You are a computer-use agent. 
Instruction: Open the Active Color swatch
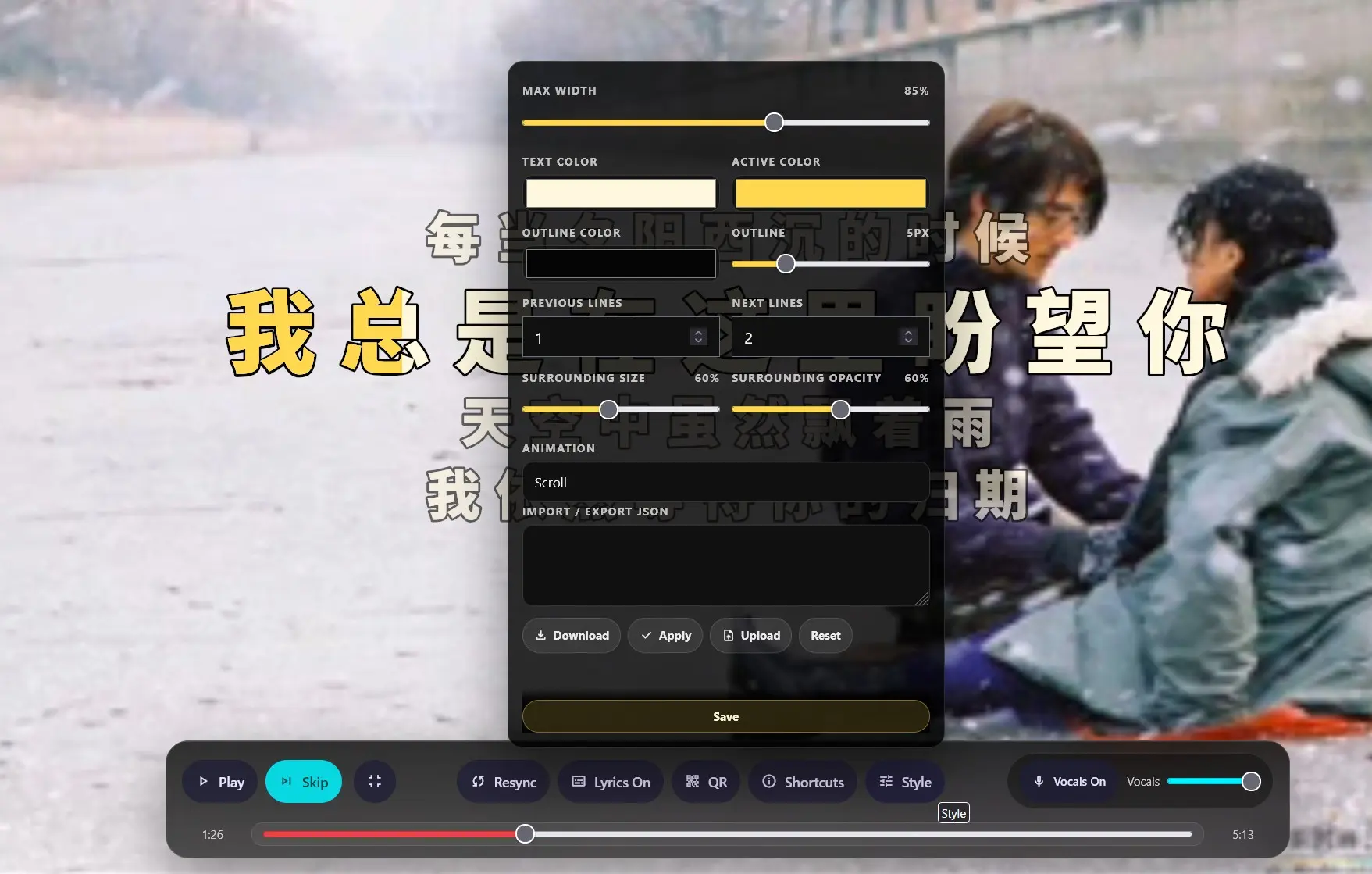click(x=831, y=193)
